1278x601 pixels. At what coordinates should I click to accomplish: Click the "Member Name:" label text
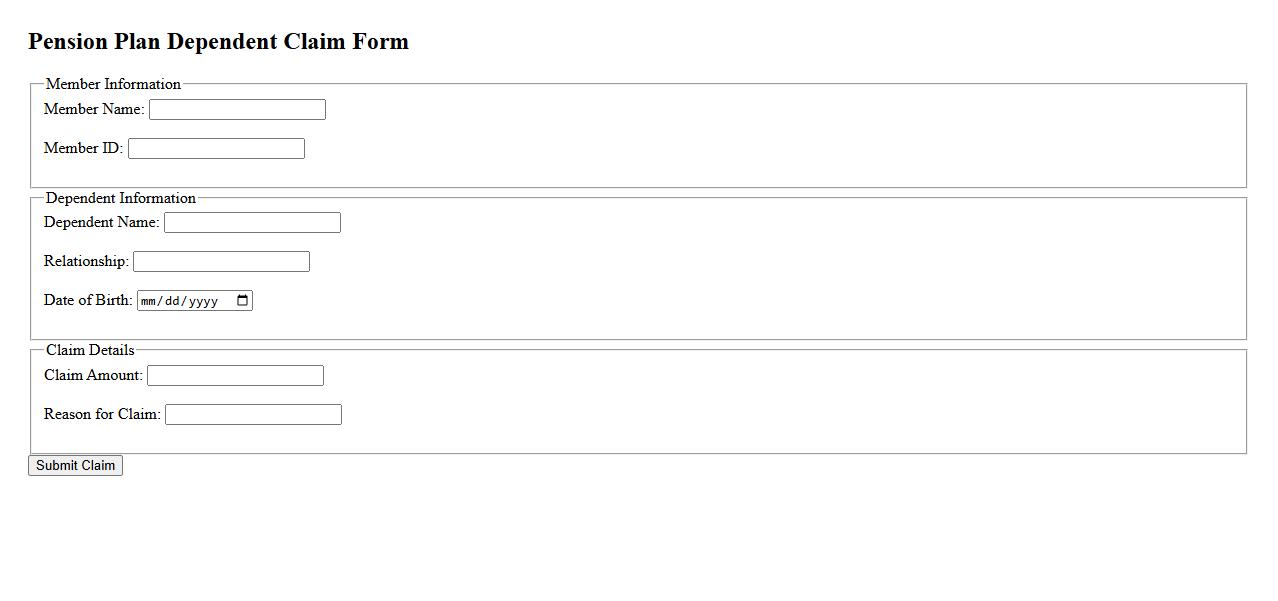94,109
